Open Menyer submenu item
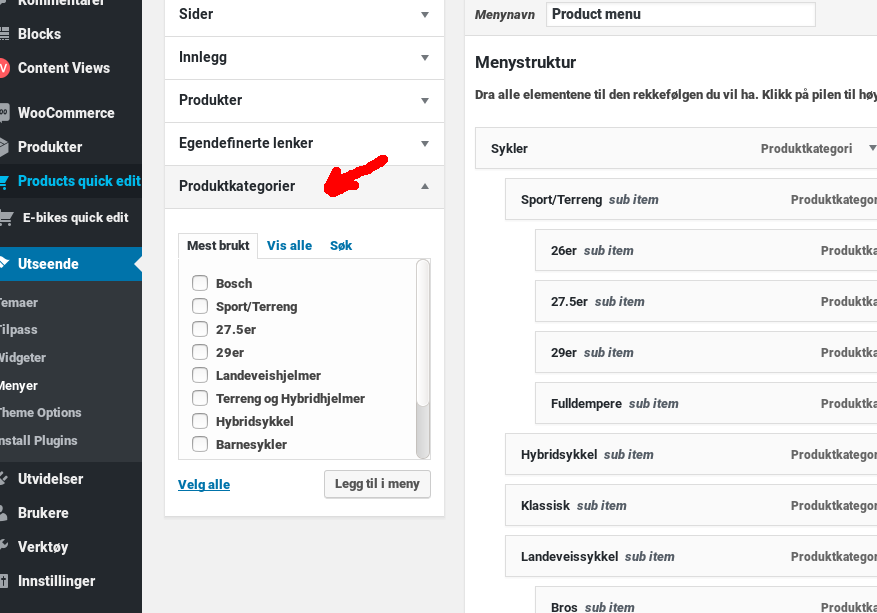This screenshot has width=877, height=613. coord(18,385)
